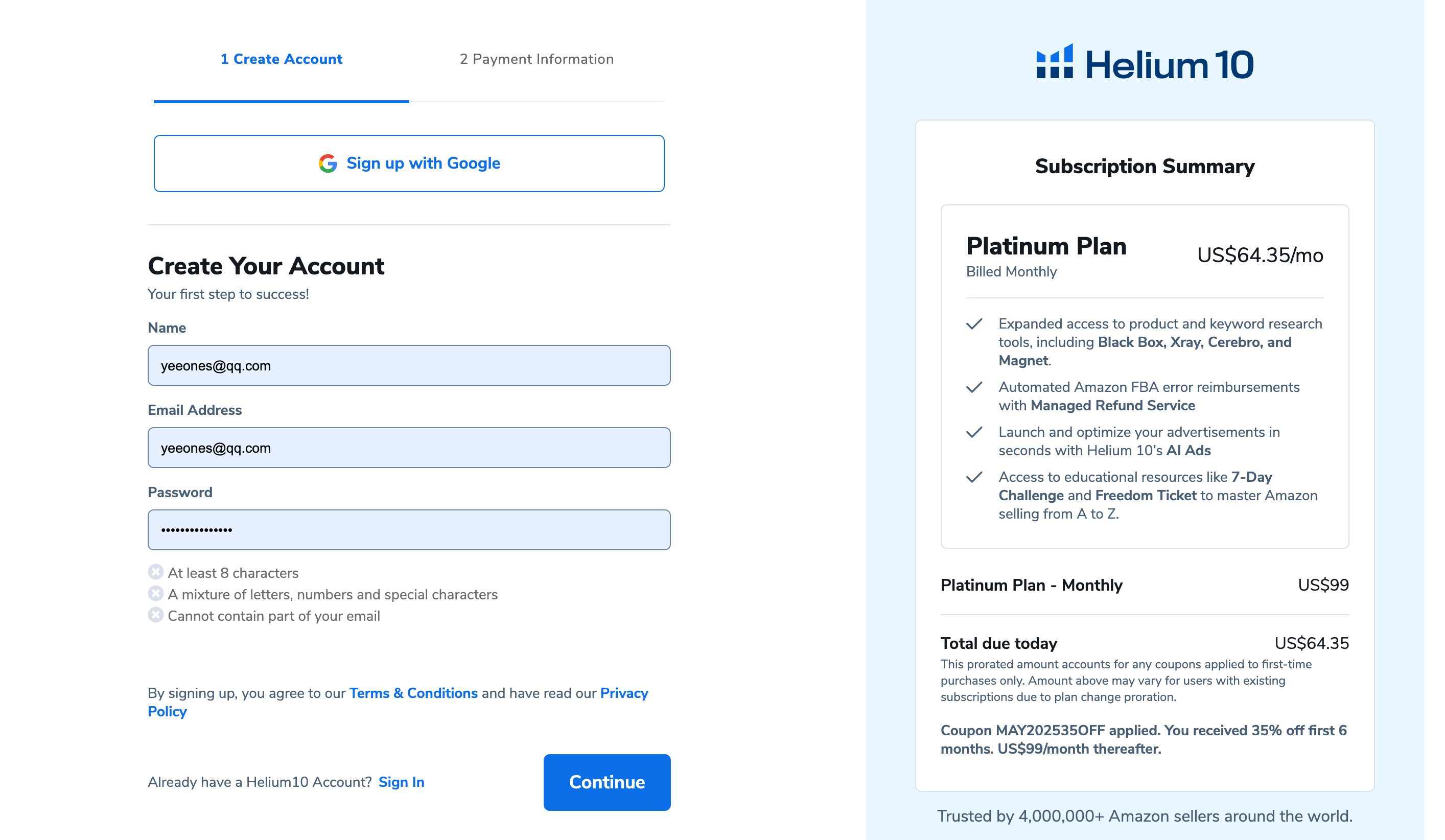Screen dimensions: 1445x840
Task: Switch to Payment Information step
Action: (x=537, y=59)
